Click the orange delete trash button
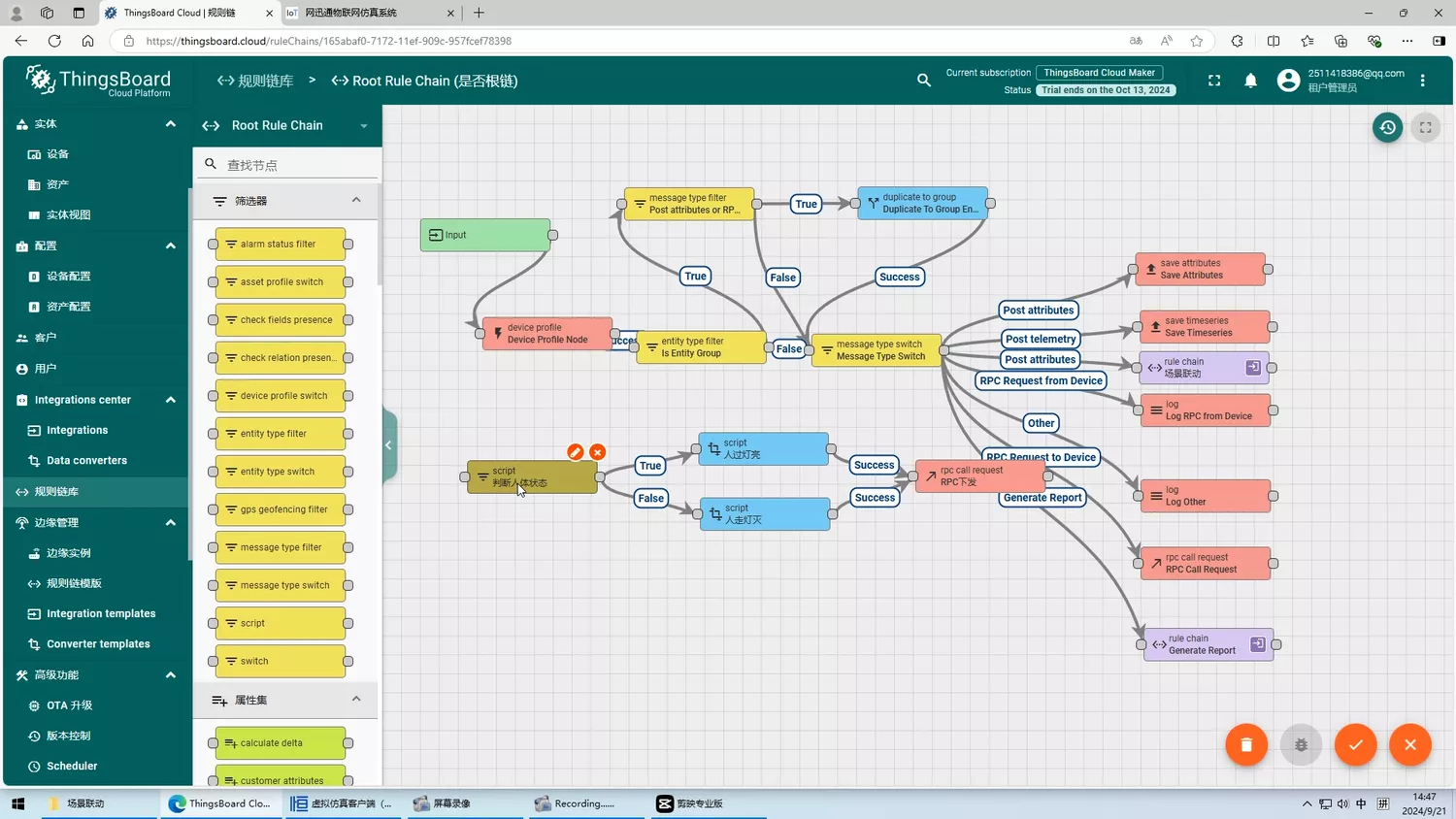Viewport: 1456px width, 819px height. coord(1246,744)
